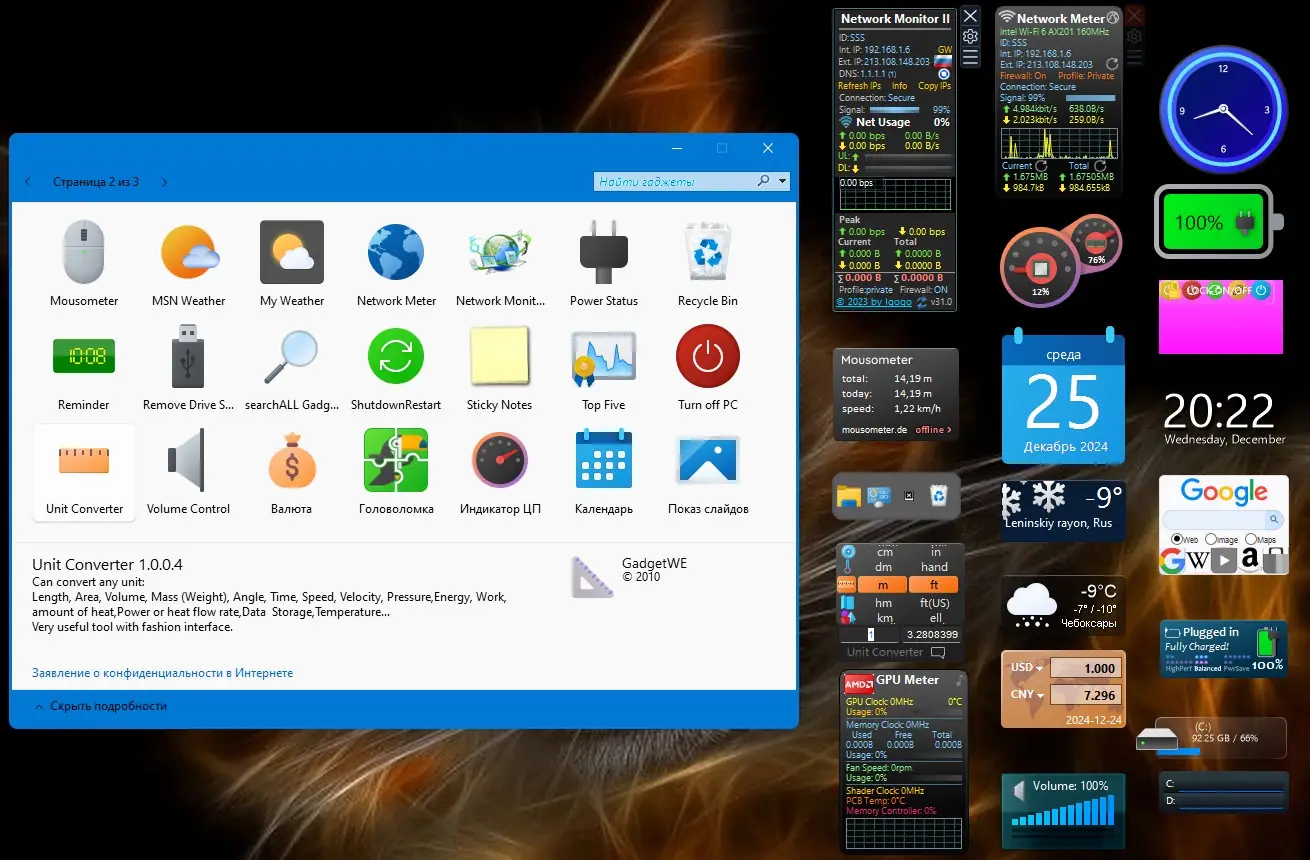Click the Найти гаджеты search field
Viewport: 1310px width, 860px height.
676,181
